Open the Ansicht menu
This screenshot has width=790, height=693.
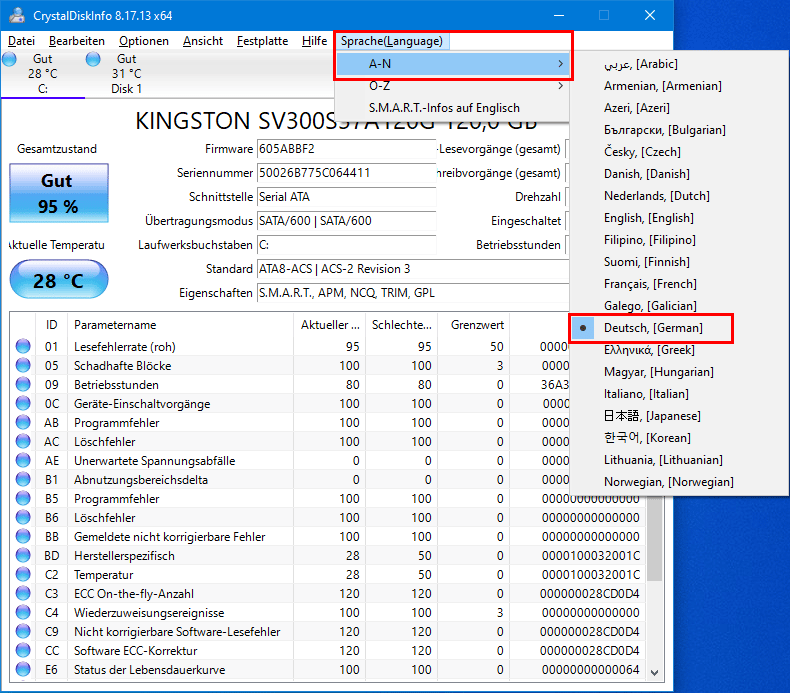click(x=203, y=41)
